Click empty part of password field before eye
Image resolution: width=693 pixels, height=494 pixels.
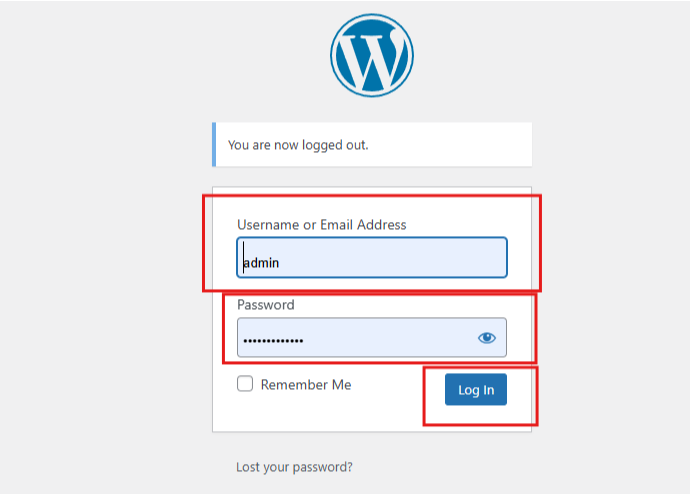tap(389, 338)
